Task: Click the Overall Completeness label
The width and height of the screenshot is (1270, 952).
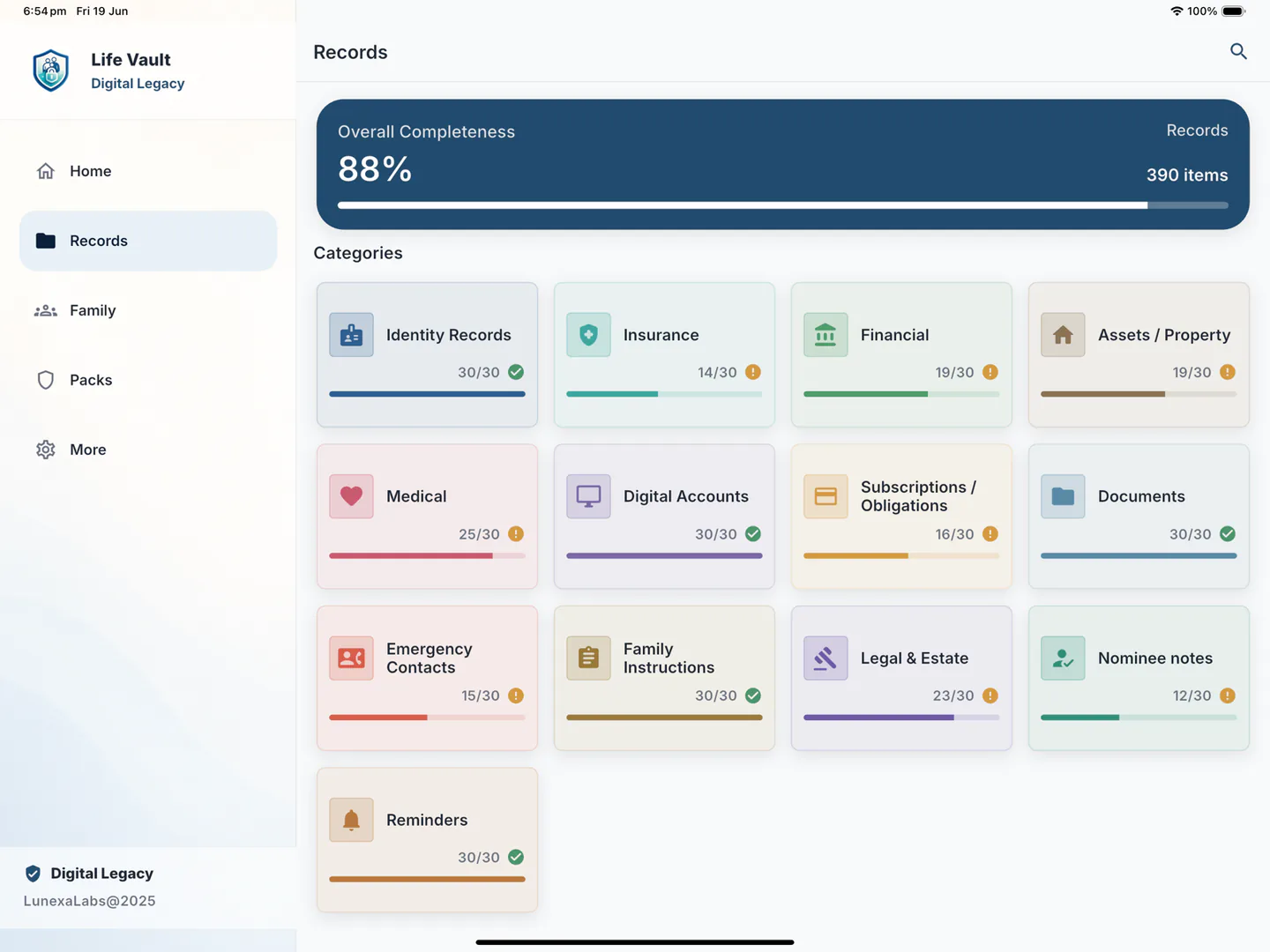Action: click(426, 131)
